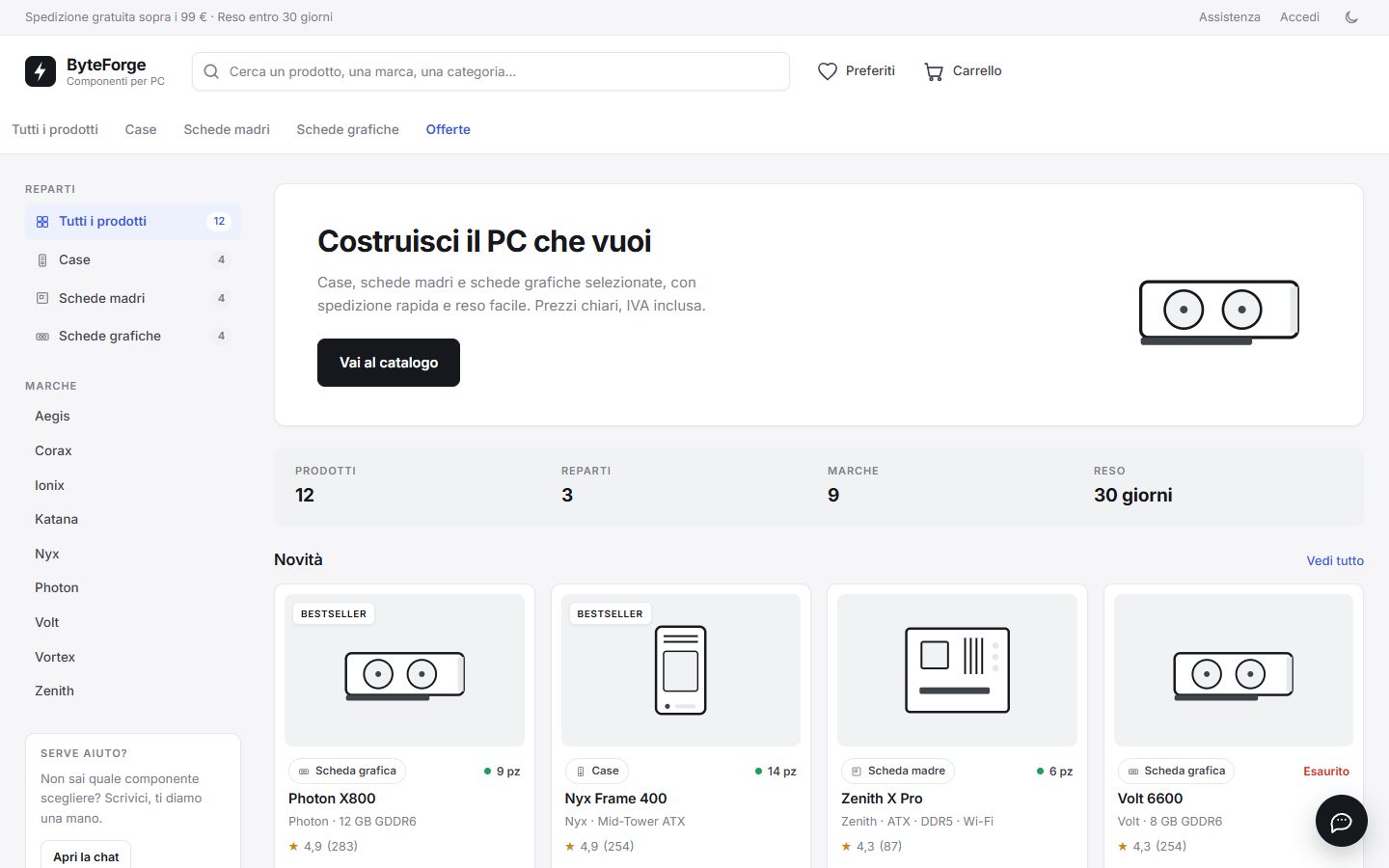Click the Volt 6600 product title
This screenshot has height=868, width=1389.
pos(1150,799)
